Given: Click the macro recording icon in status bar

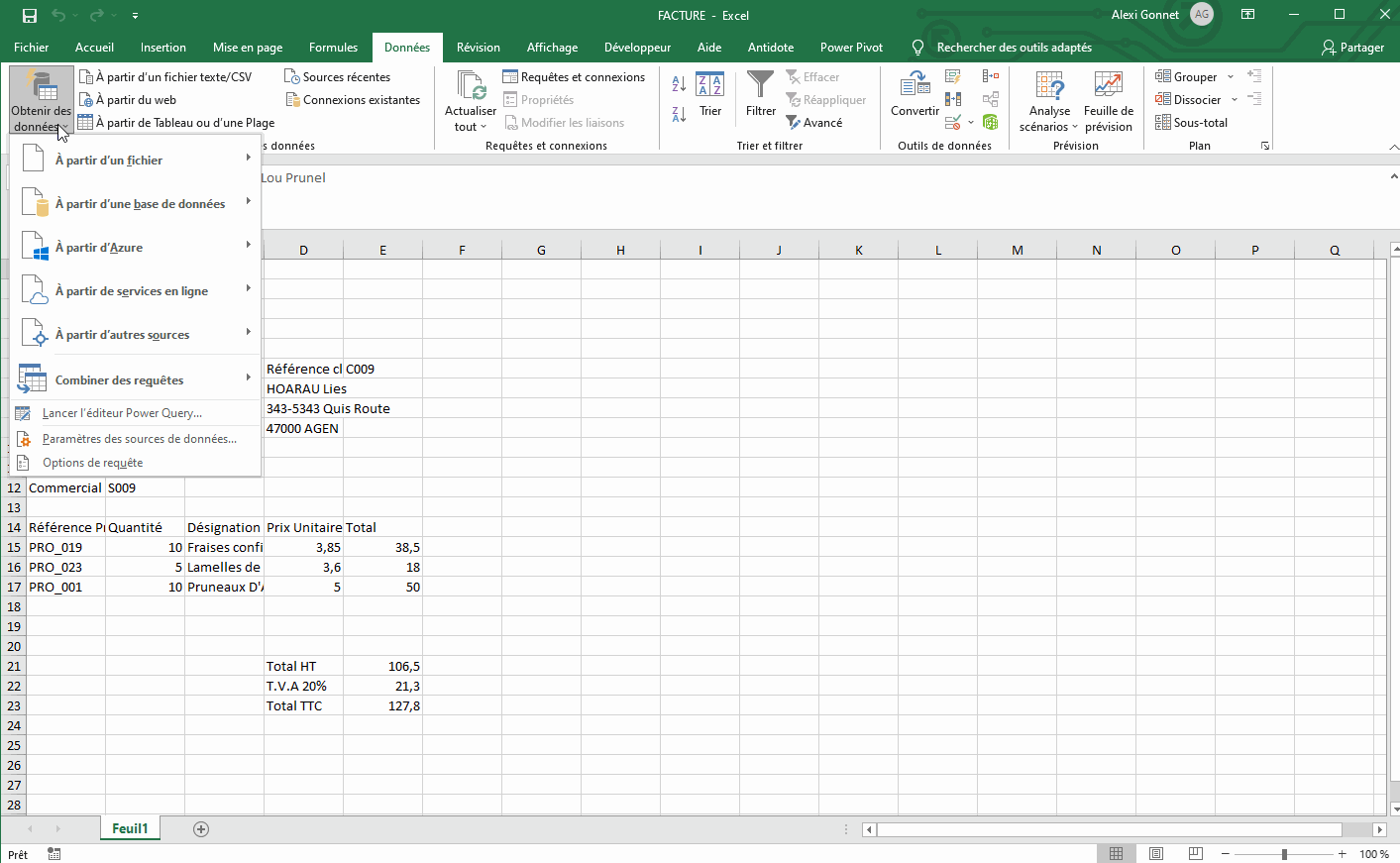Looking at the screenshot, I should [54, 854].
